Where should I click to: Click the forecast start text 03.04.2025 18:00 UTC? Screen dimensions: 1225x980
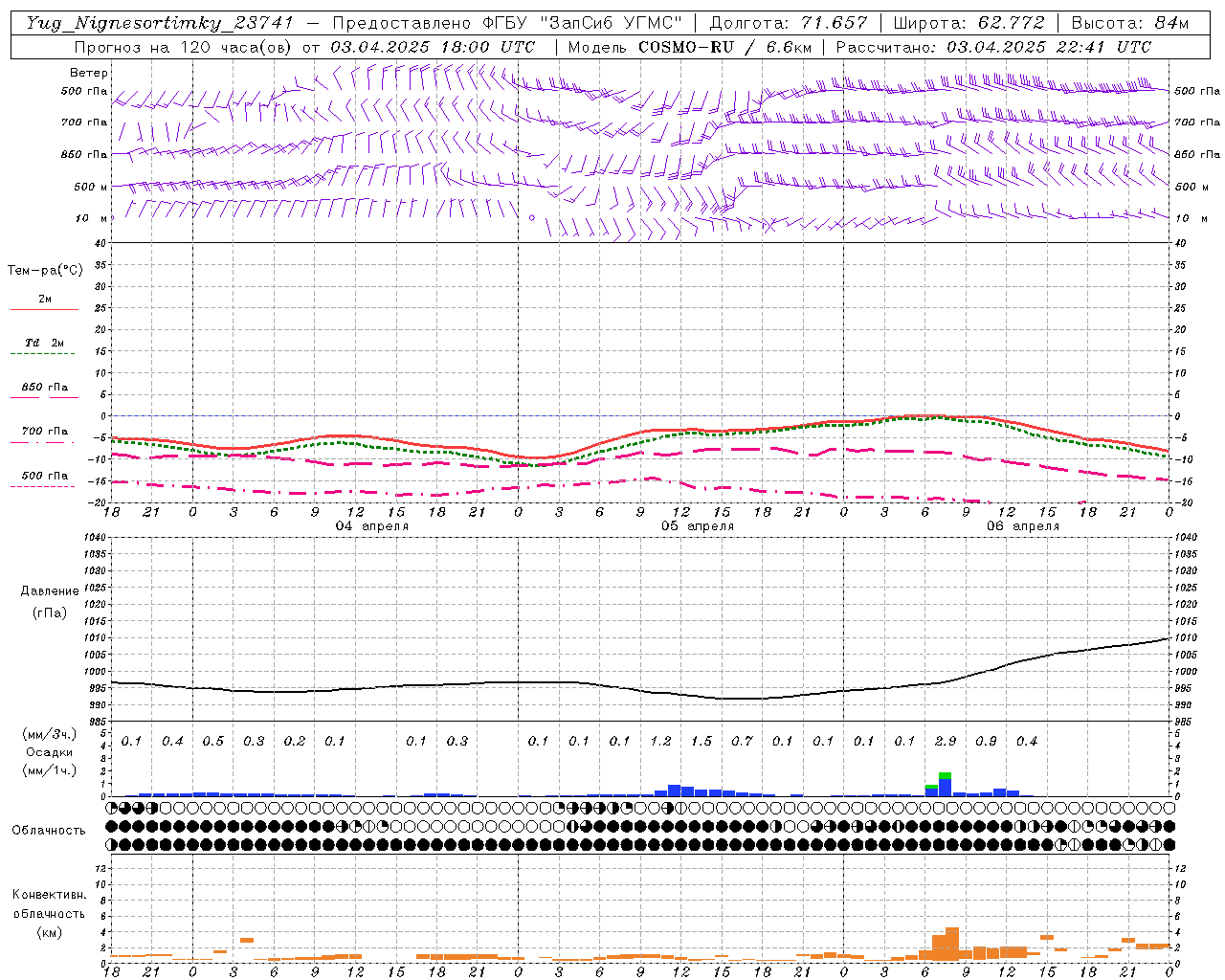point(433,47)
